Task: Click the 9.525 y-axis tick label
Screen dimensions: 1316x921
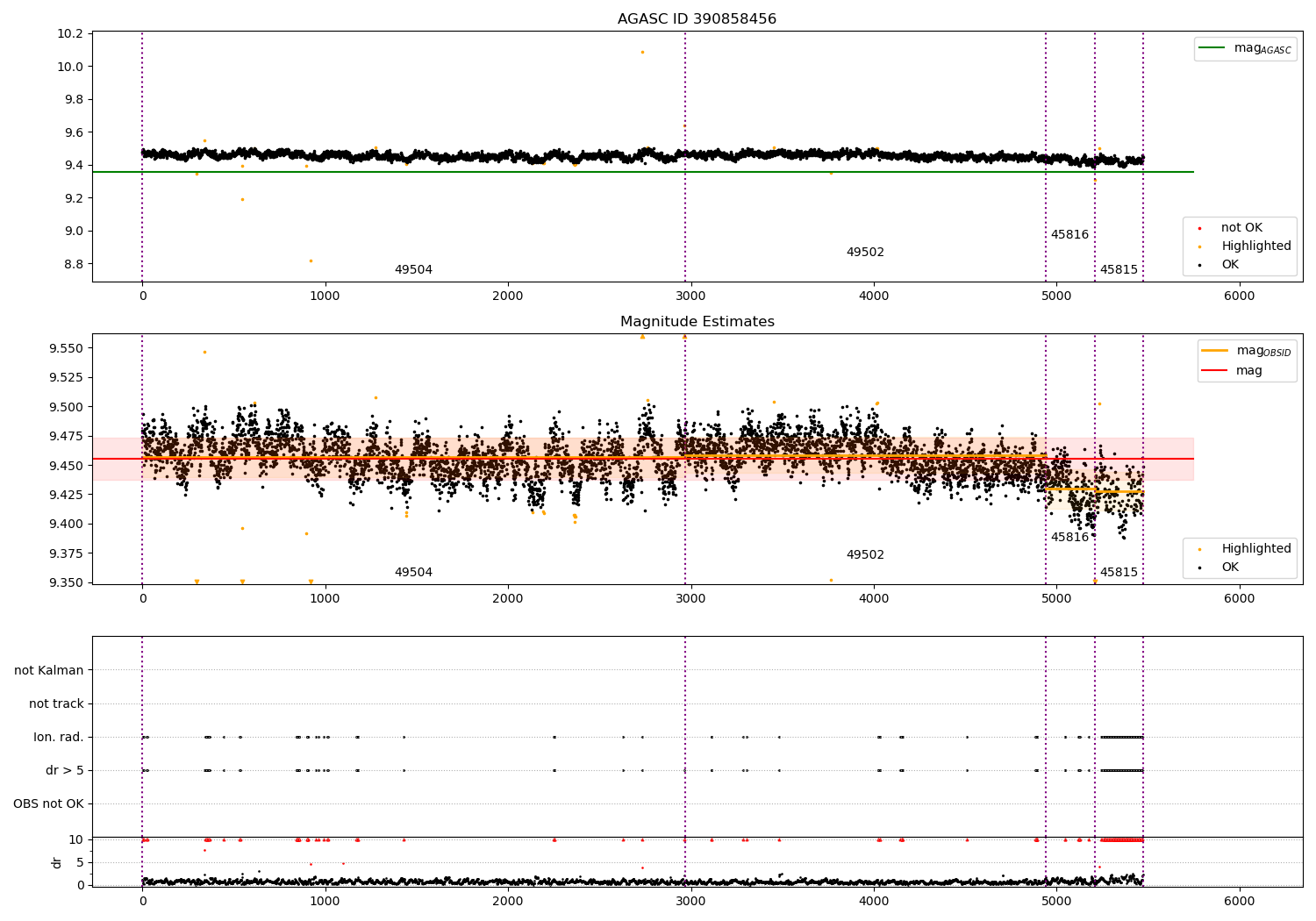Action: tap(67, 378)
